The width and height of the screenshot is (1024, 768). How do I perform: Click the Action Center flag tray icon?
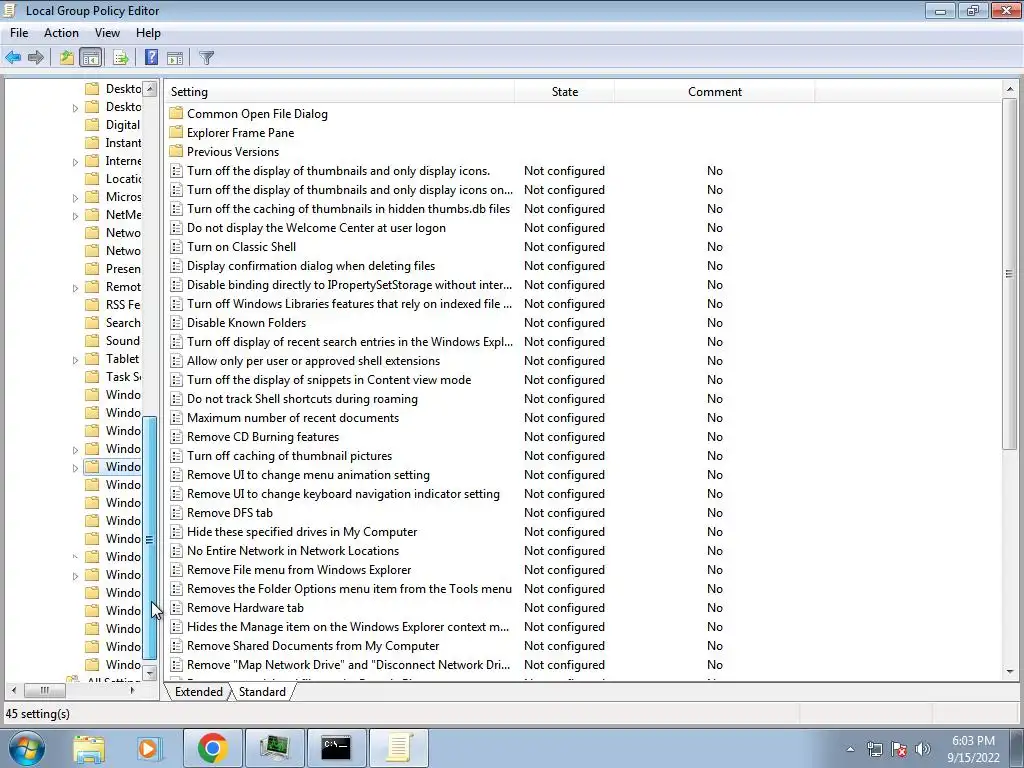click(x=899, y=749)
